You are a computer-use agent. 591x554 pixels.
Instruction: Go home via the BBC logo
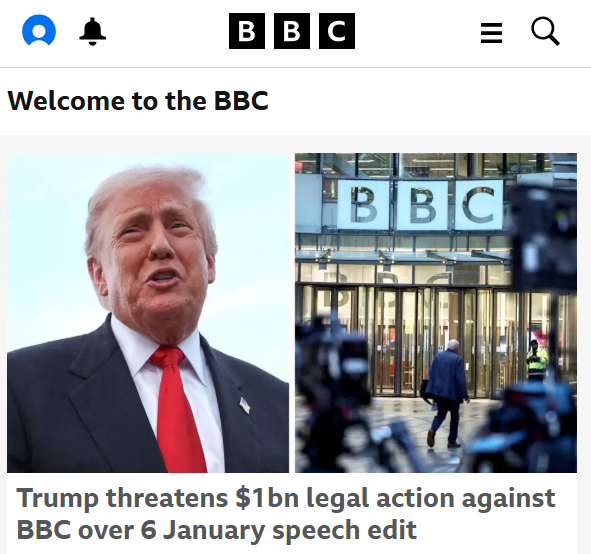[292, 31]
